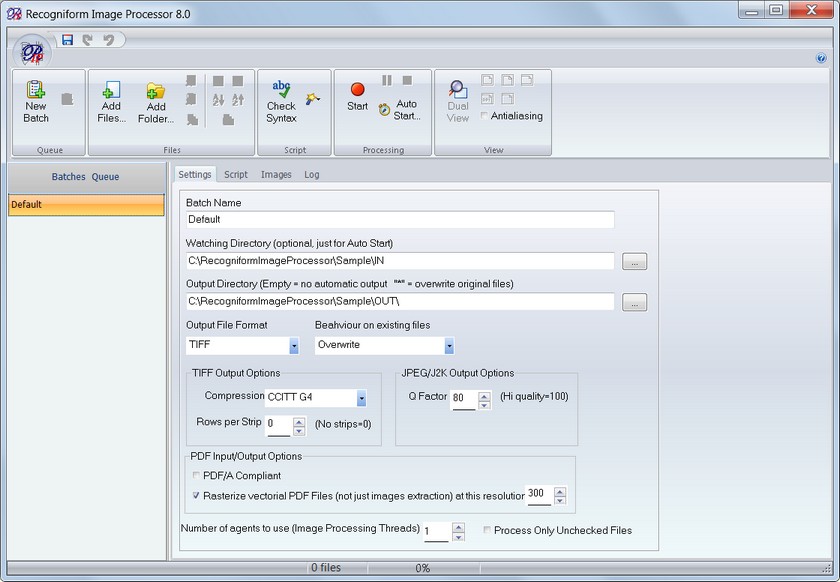Screen dimensions: 840x582
Task: Click Add Folder in the Files group
Action: 156,103
